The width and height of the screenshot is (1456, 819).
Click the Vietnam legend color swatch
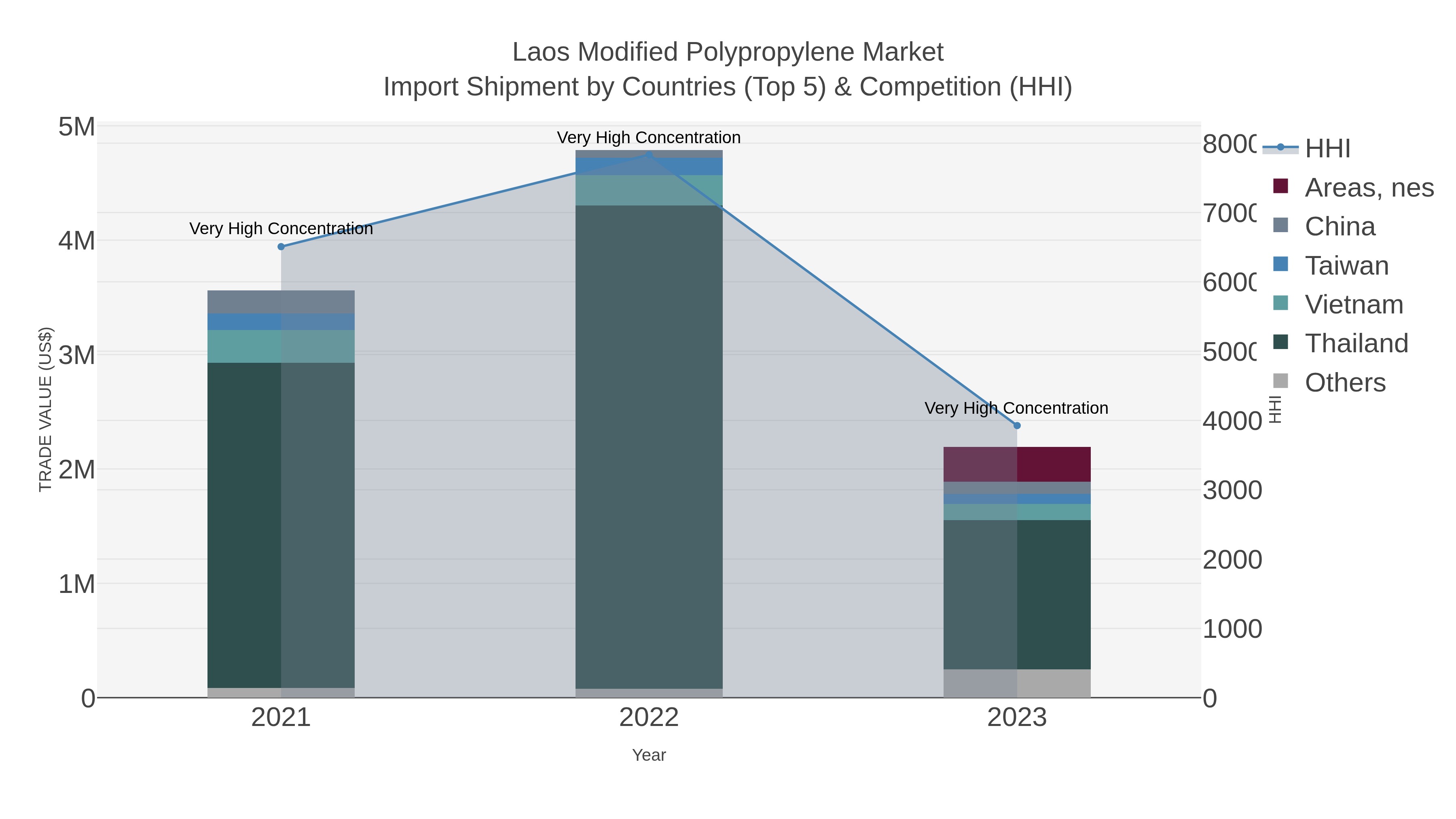(1280, 303)
